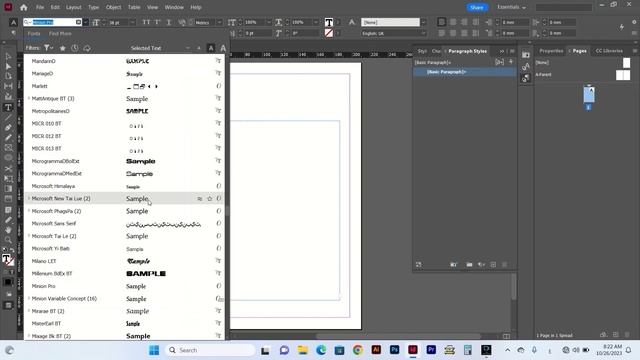This screenshot has height=360, width=640.
Task: Choose larger sample text size A
Action: click(x=223, y=48)
